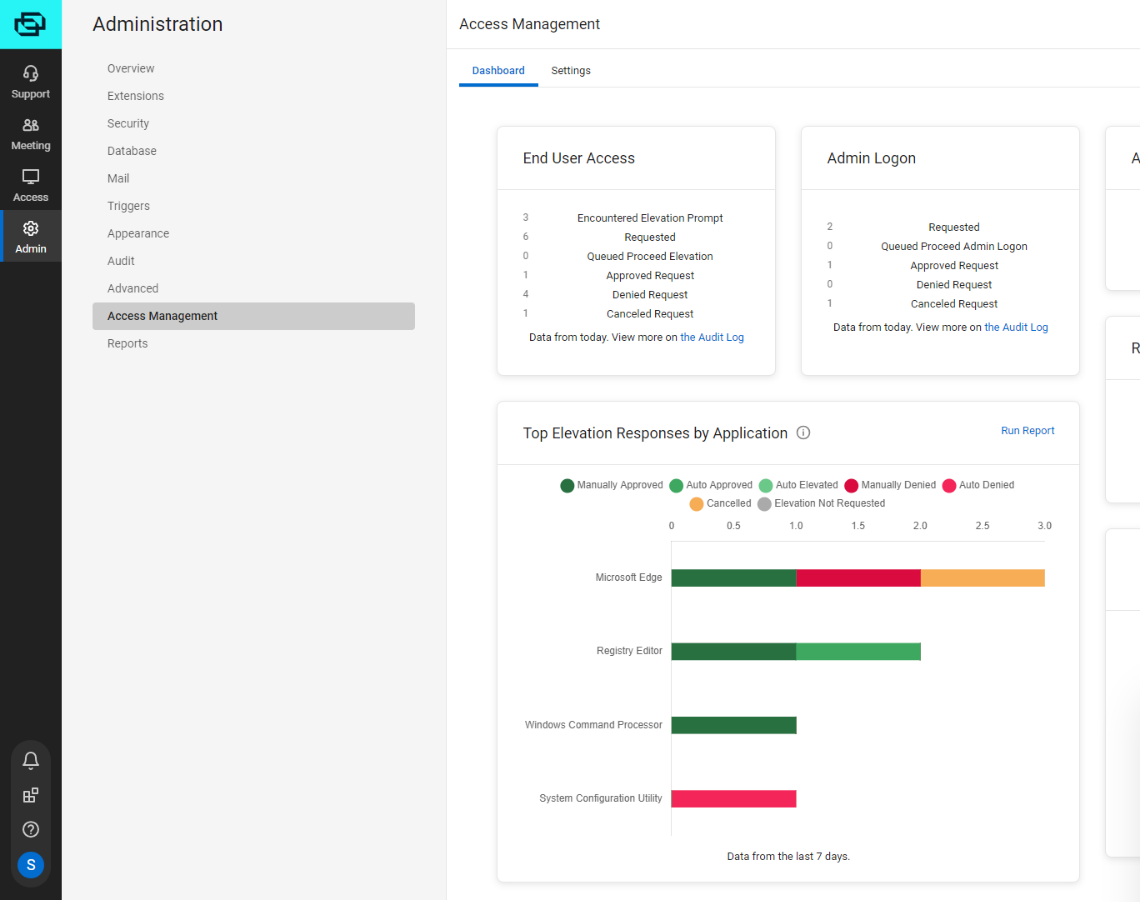Click 'Canceled Request' in Admin Logon card
1140x902 pixels.
click(x=954, y=304)
